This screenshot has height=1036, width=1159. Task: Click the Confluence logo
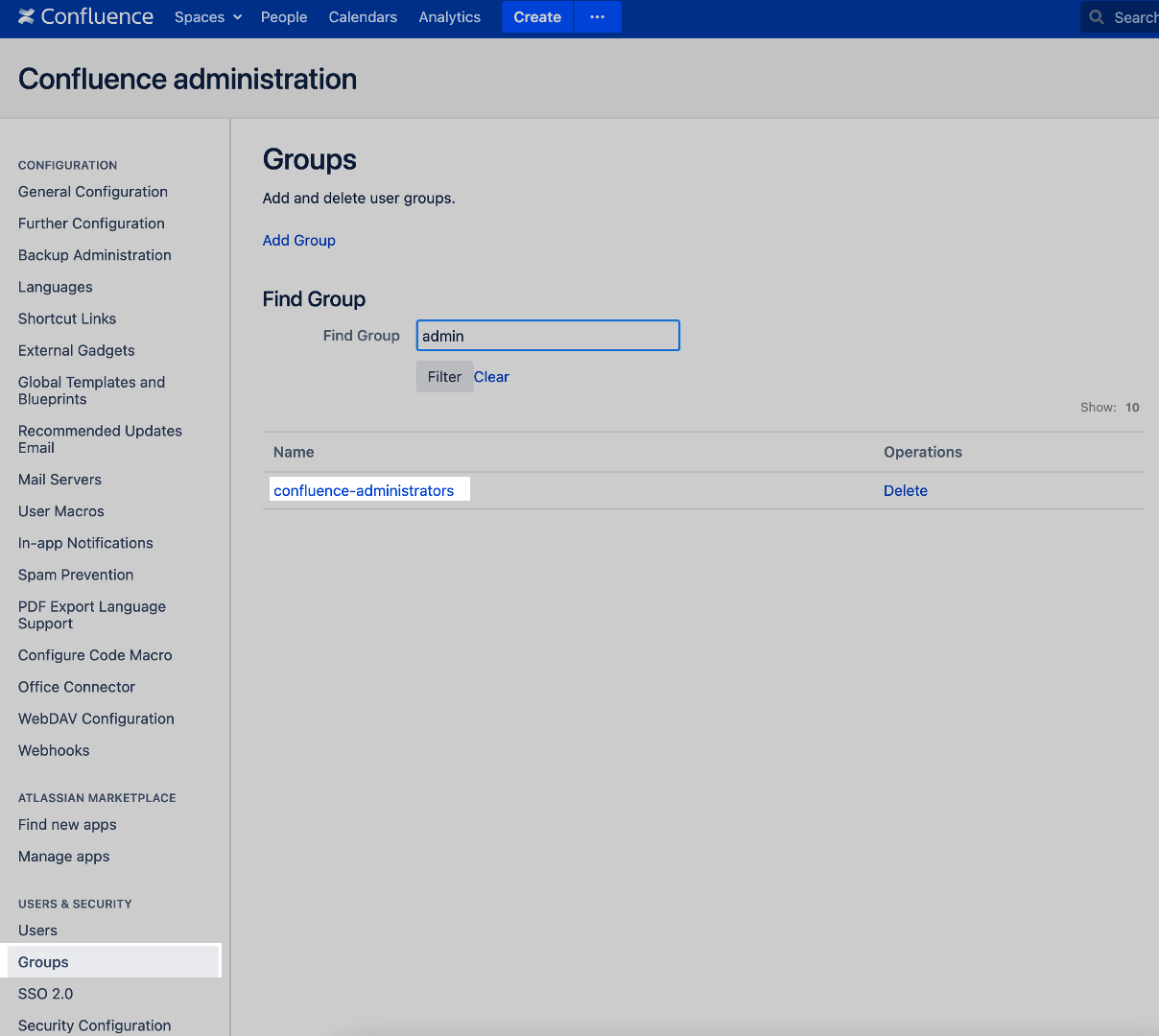[84, 16]
